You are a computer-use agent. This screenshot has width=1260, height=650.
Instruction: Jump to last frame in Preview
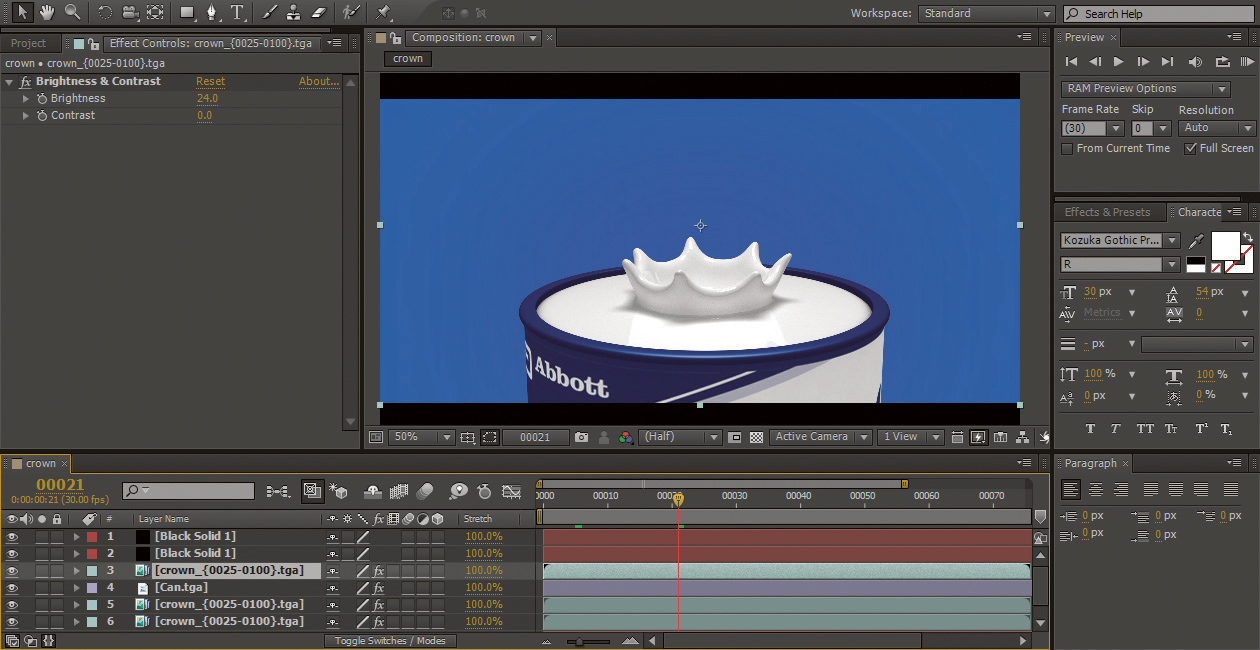click(x=1169, y=62)
